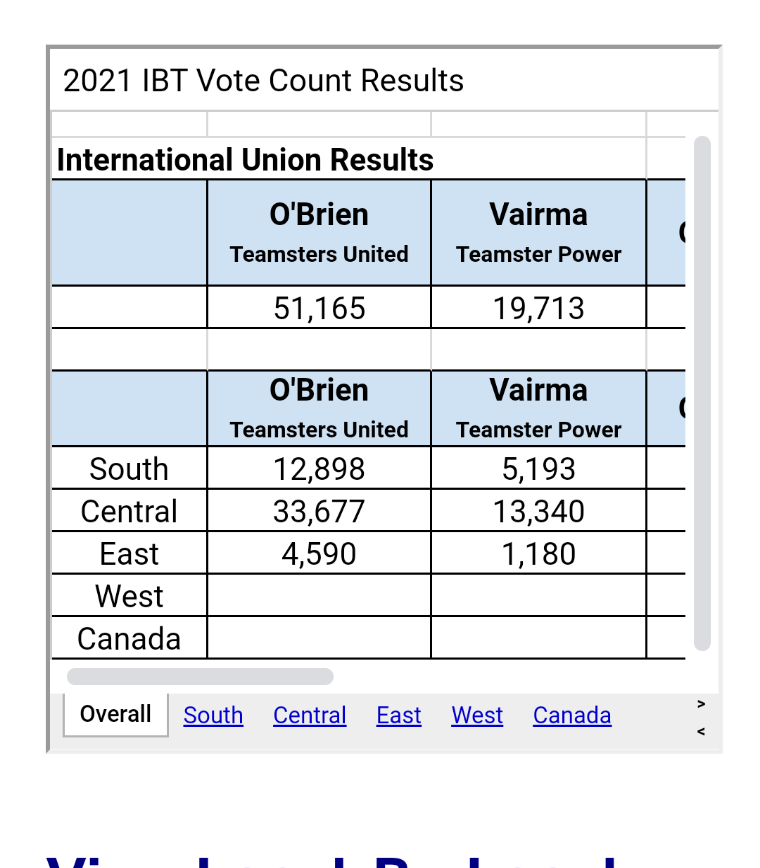The height and width of the screenshot is (868, 760).
Task: Switch to the East sheet tab
Action: [399, 715]
